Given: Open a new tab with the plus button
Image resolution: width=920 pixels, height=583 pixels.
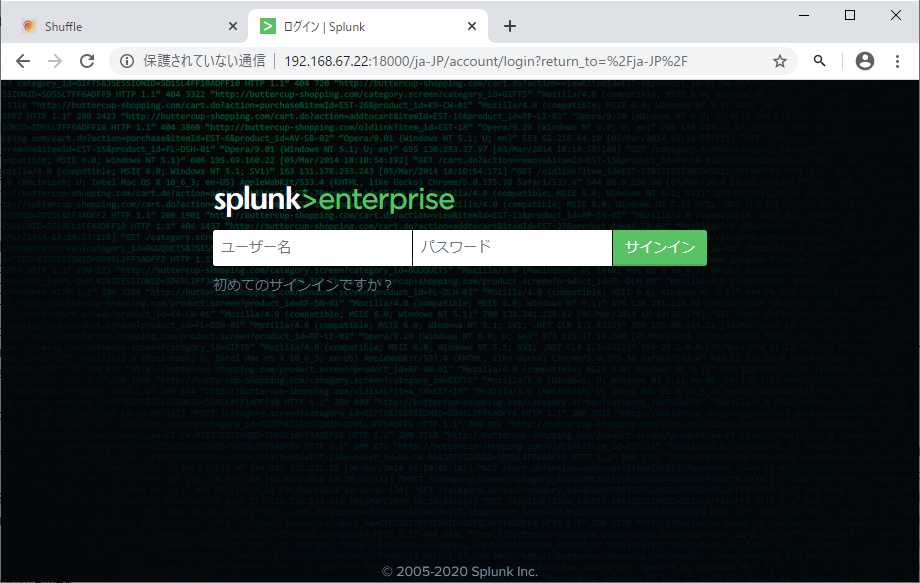Looking at the screenshot, I should [510, 26].
